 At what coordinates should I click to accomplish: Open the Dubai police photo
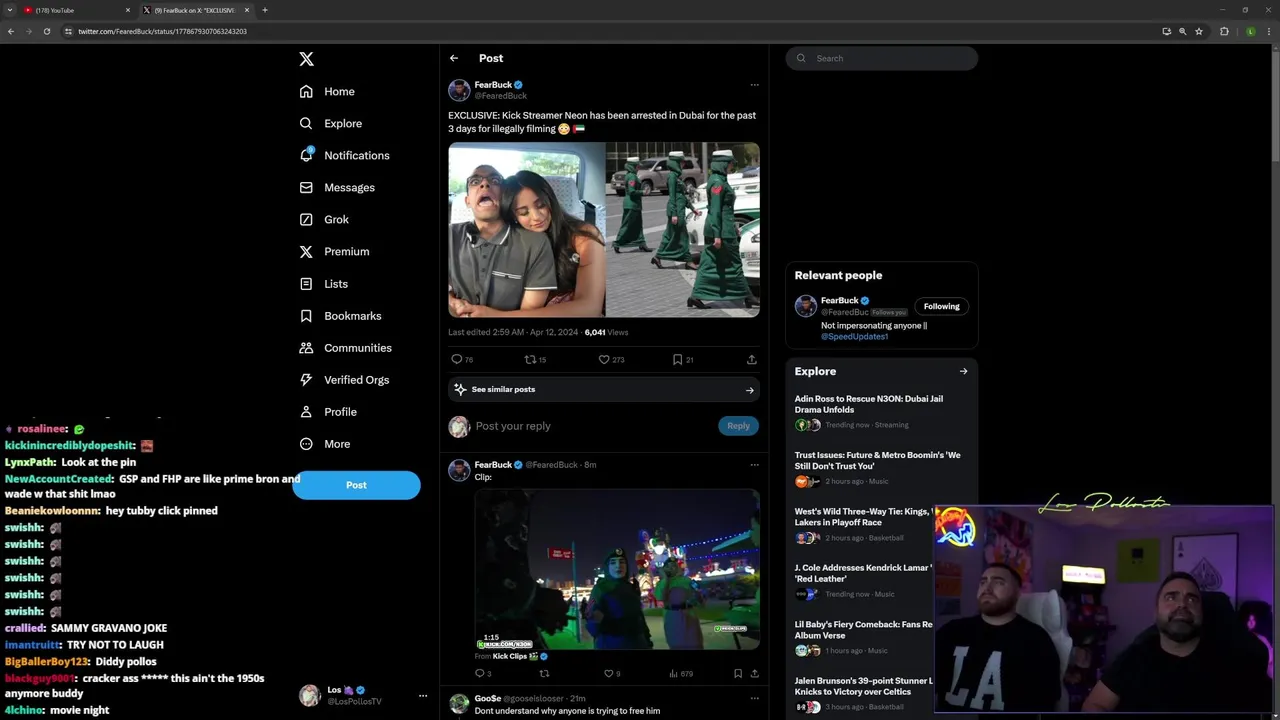point(682,230)
